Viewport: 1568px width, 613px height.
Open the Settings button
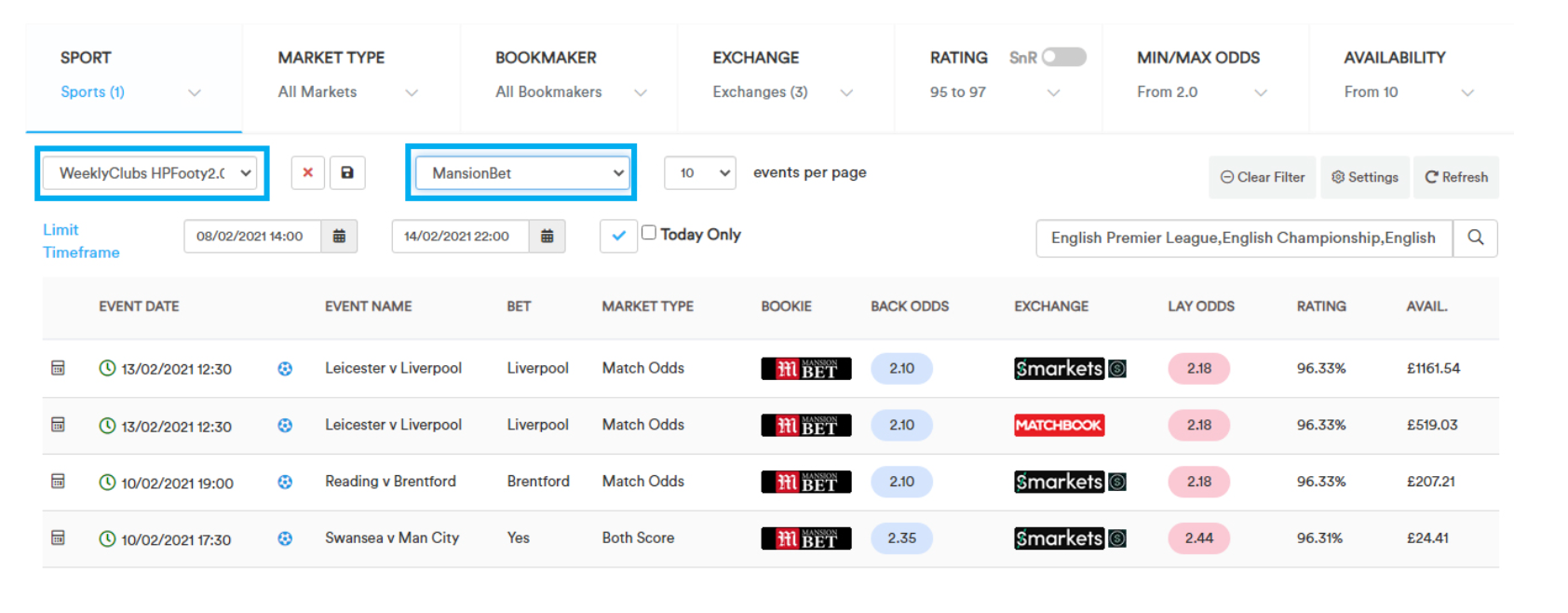pos(1365,177)
